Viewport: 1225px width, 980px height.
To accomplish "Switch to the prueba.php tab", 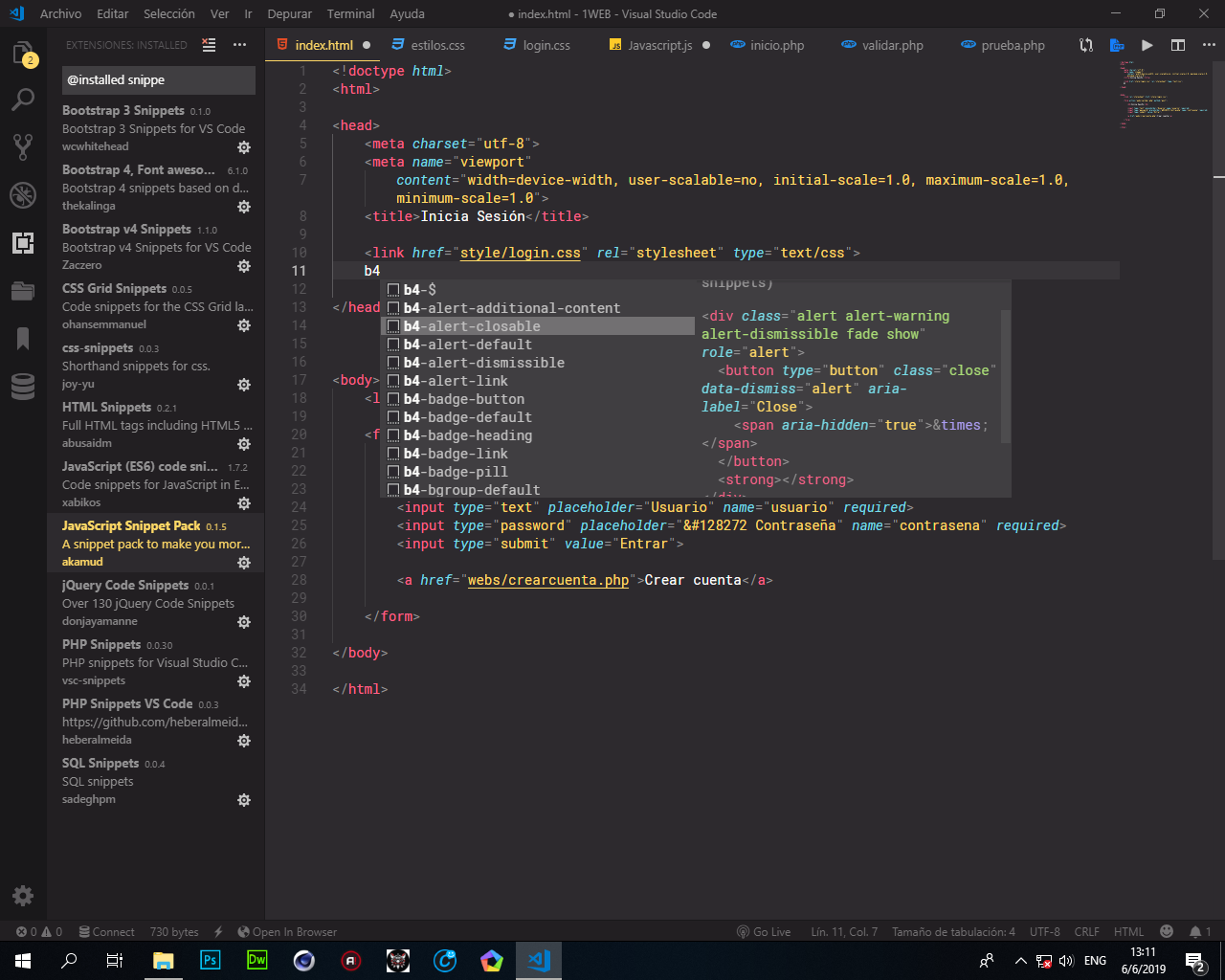I will click(x=1011, y=45).
